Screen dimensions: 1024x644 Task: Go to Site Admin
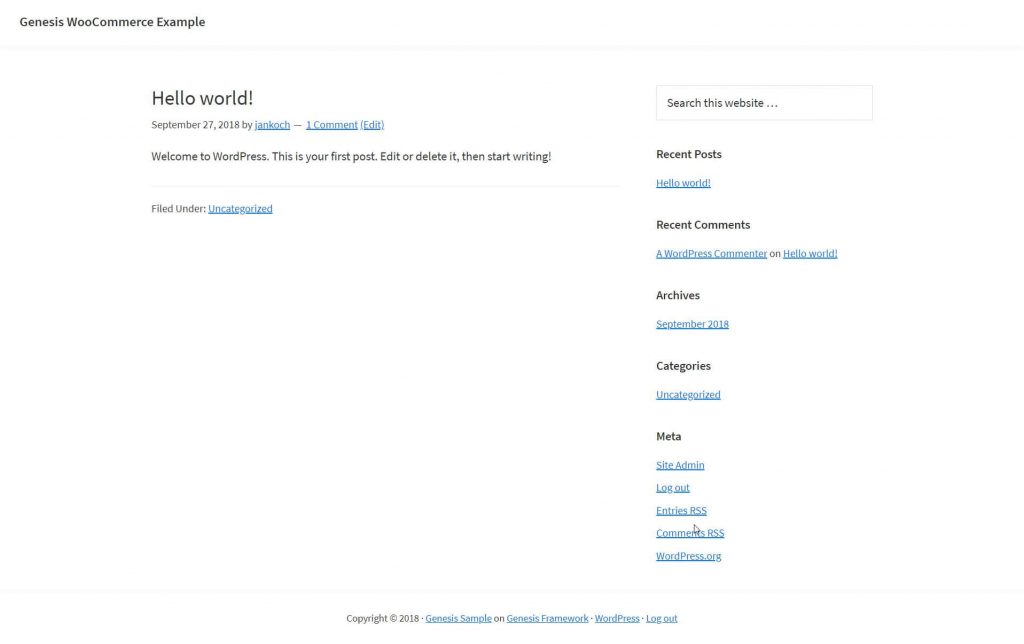click(x=680, y=465)
